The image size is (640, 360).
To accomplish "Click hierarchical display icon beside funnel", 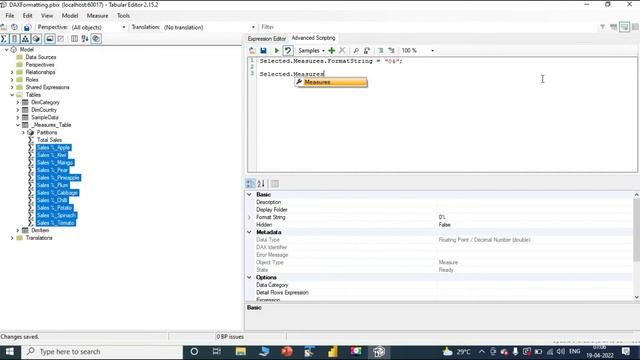I will pos(613,27).
